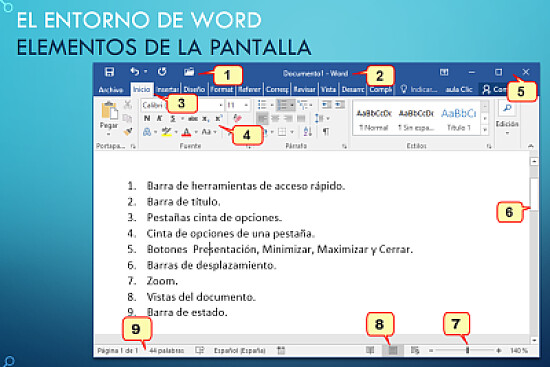Apply yellow text highlight color

[166, 132]
